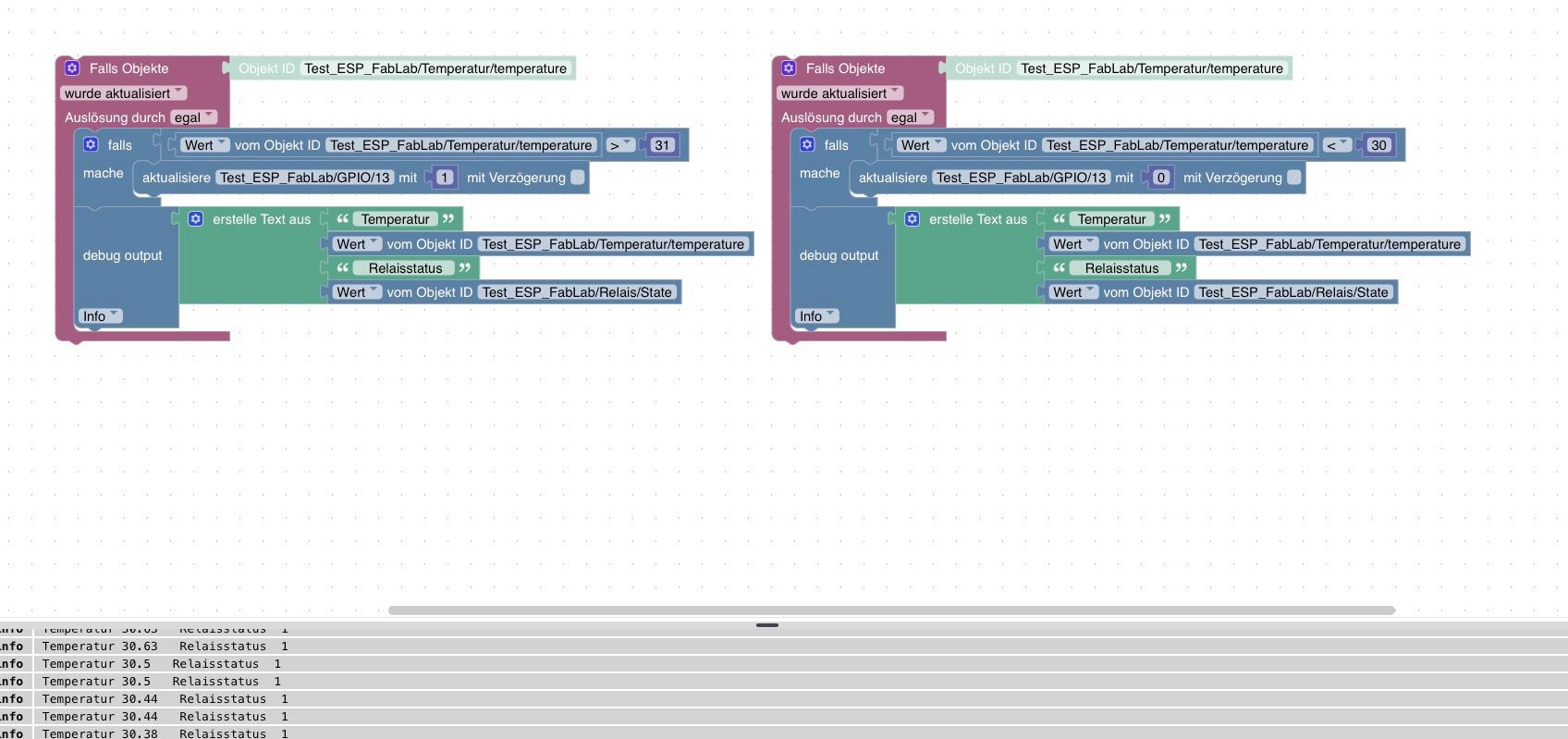Open right Info debug level dropdown
The height and width of the screenshot is (739, 1568).
coord(817,315)
